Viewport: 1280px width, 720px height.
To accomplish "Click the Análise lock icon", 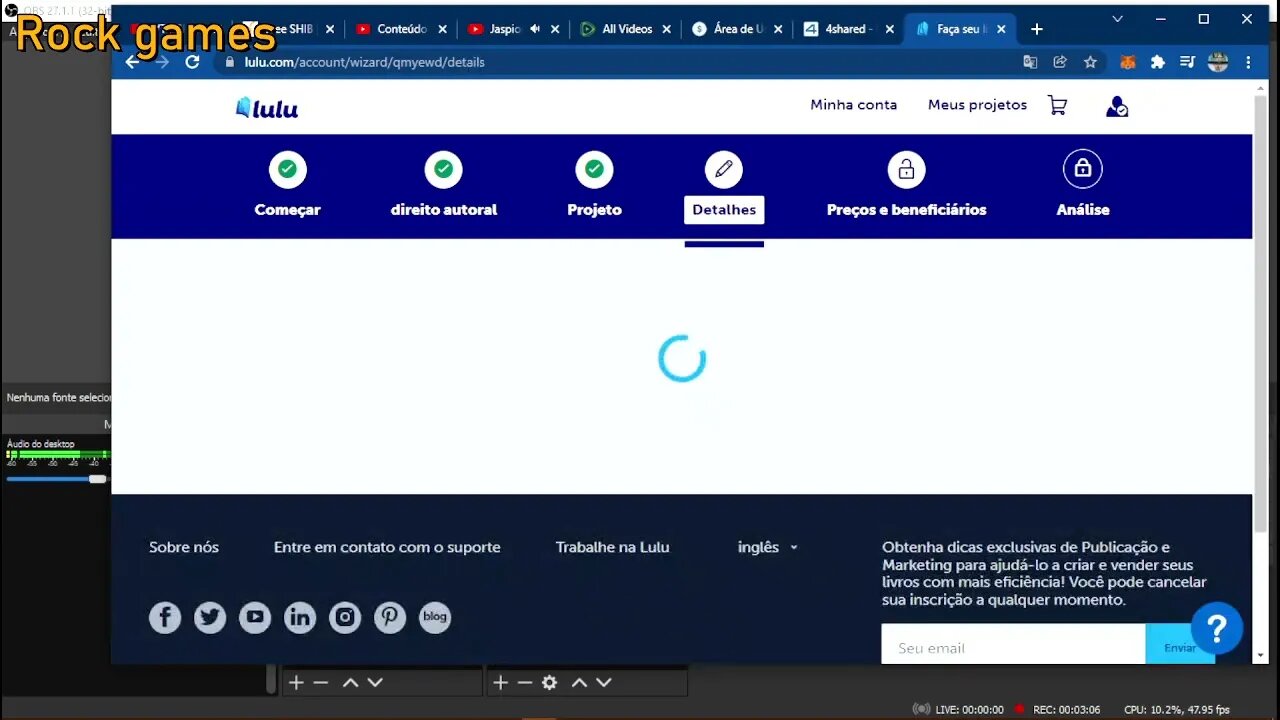I will 1083,169.
